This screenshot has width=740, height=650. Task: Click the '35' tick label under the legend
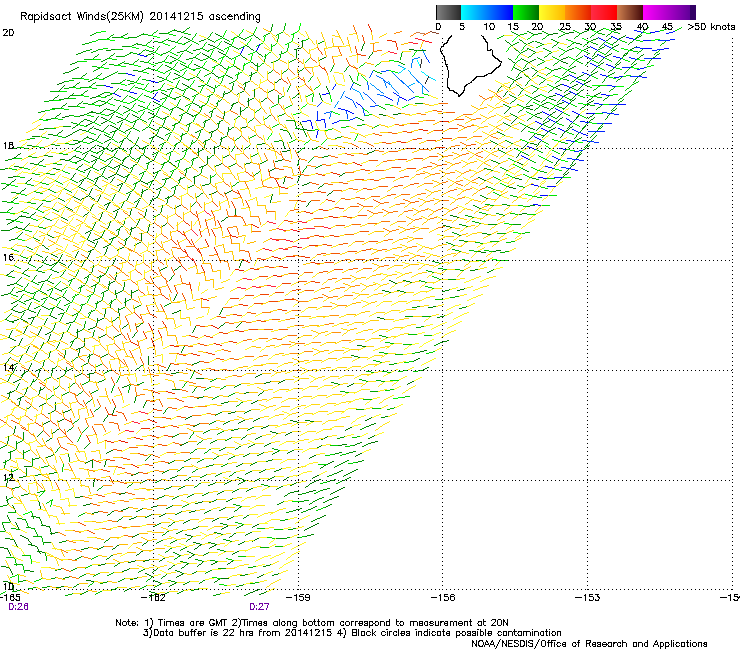click(616, 27)
